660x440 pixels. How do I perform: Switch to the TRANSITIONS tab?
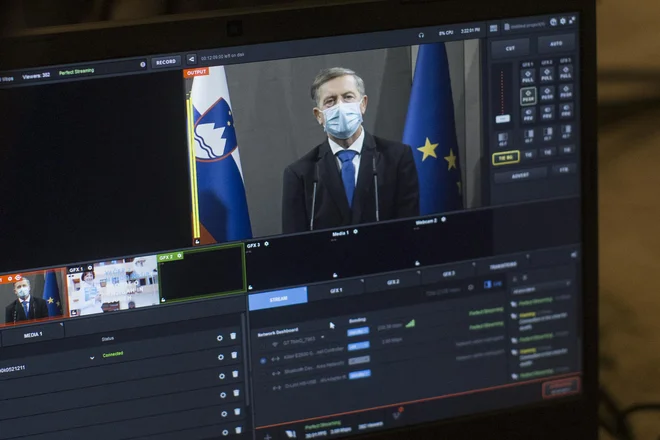click(503, 265)
